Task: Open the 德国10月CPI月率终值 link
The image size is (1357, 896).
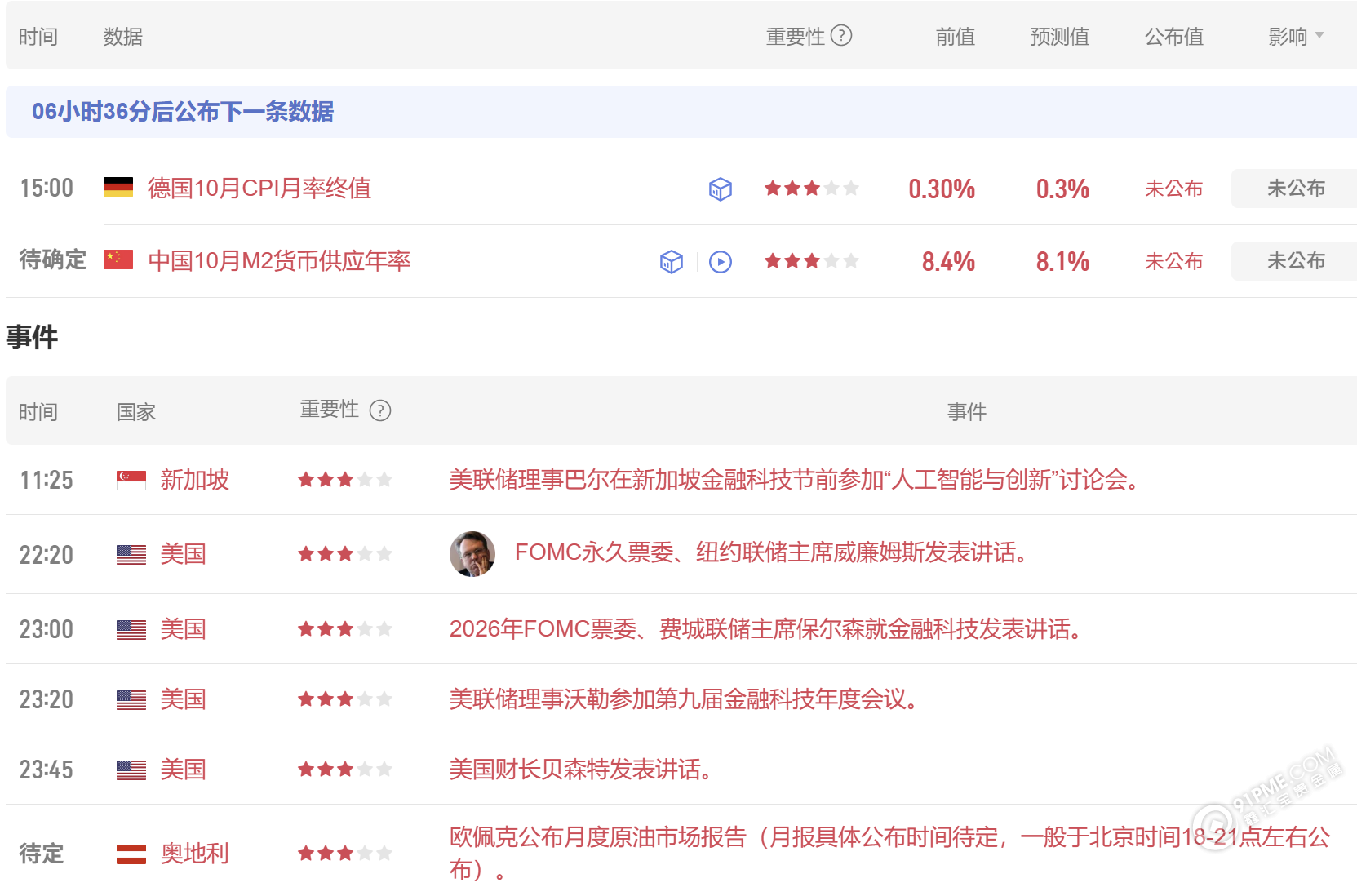Action: point(259,189)
